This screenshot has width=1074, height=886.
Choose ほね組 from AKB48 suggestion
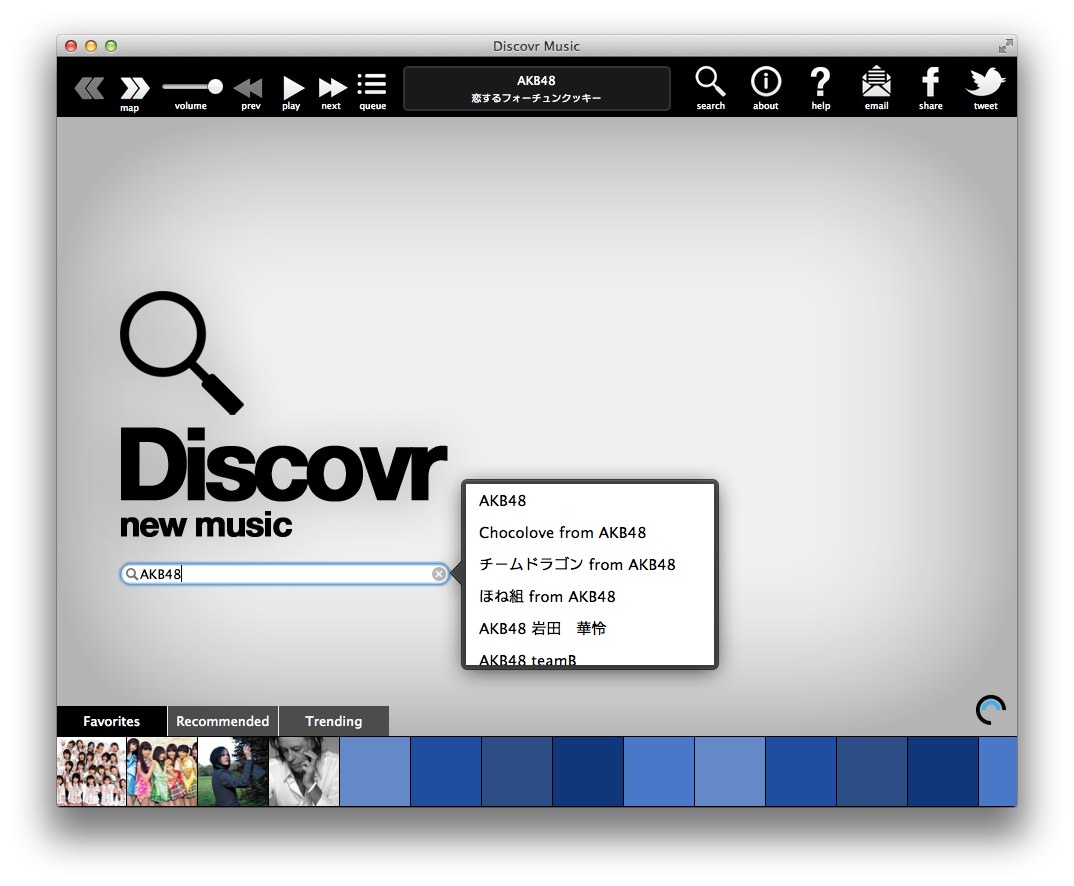[x=590, y=596]
